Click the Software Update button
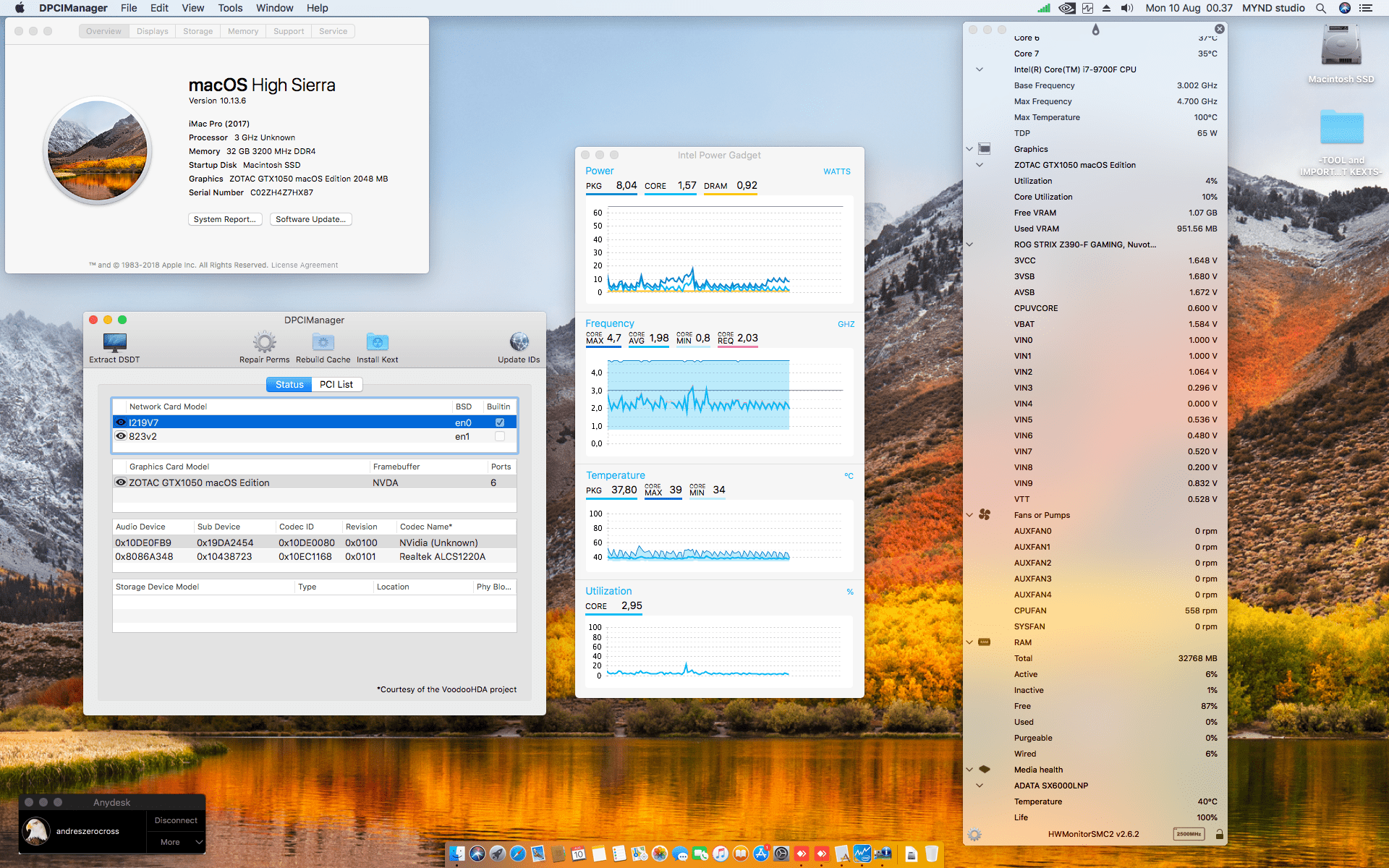Image resolution: width=1389 pixels, height=868 pixels. pyautogui.click(x=310, y=219)
